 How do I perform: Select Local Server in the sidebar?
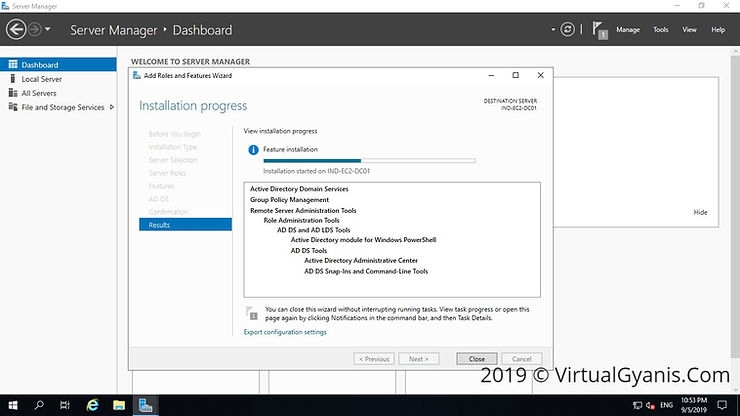pos(41,79)
